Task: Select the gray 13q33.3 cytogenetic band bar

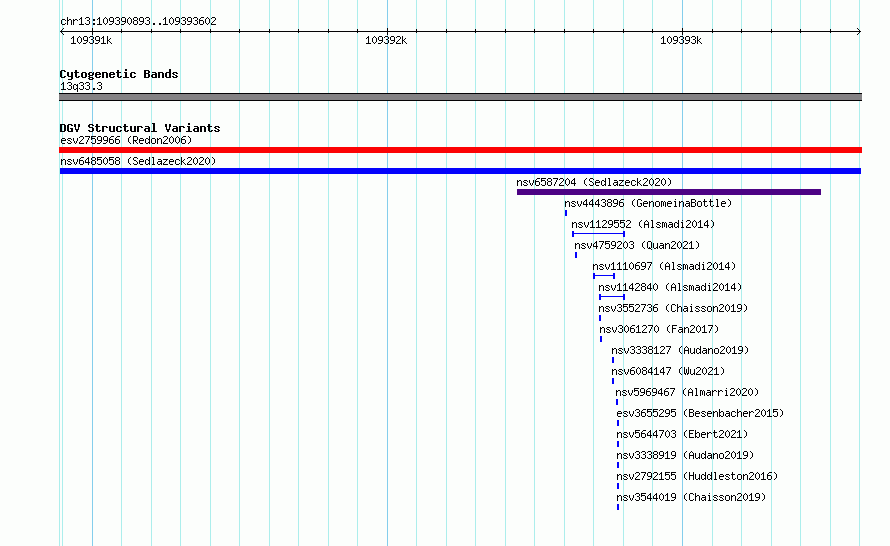Action: pos(460,97)
